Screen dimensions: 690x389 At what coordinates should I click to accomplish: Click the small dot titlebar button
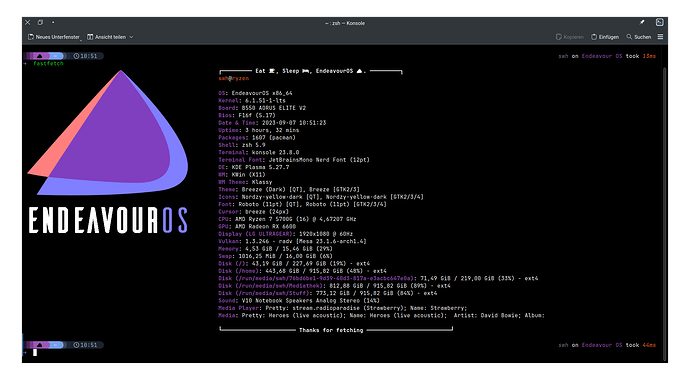(53, 22)
